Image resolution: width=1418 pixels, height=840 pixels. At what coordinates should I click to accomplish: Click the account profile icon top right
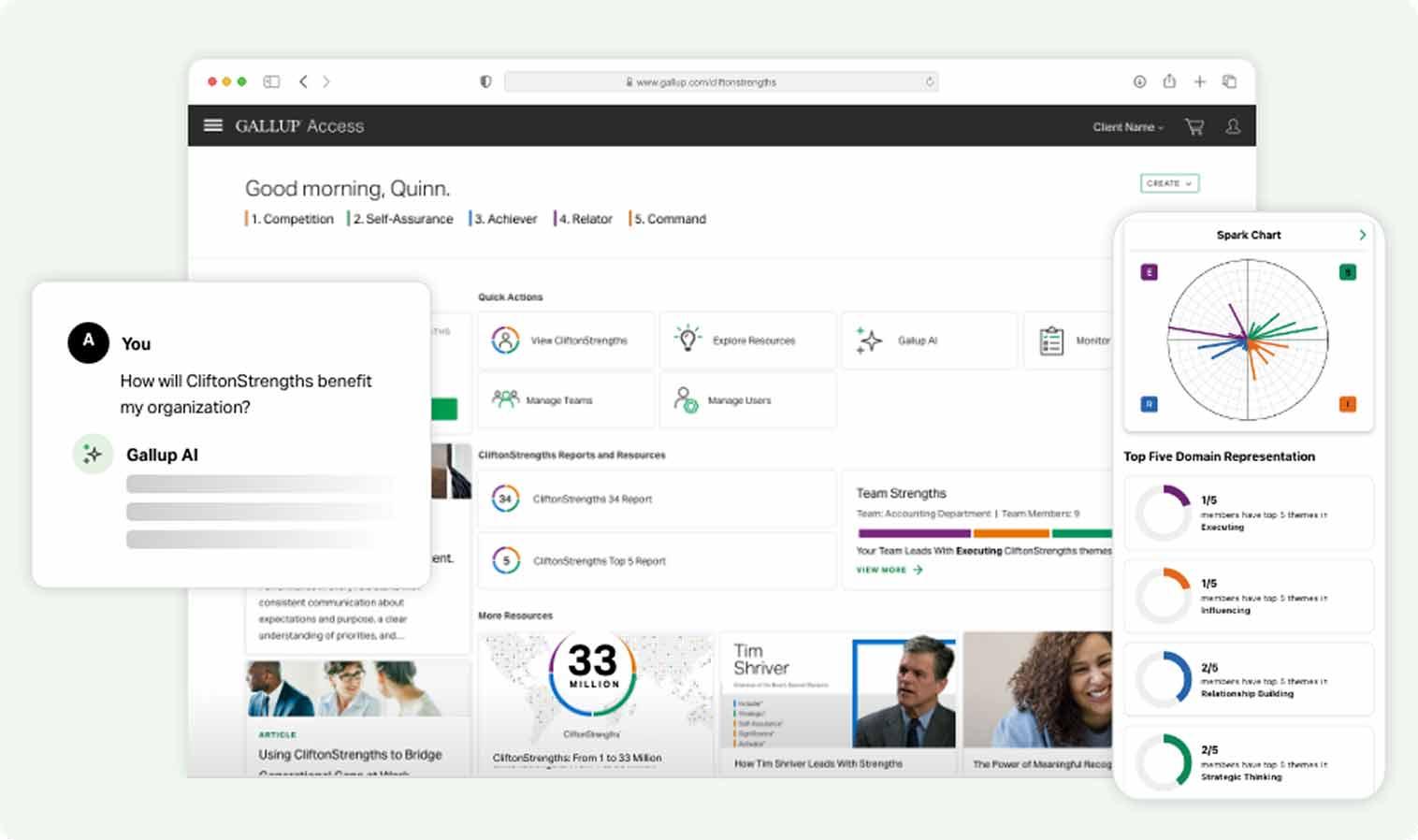pyautogui.click(x=1233, y=126)
